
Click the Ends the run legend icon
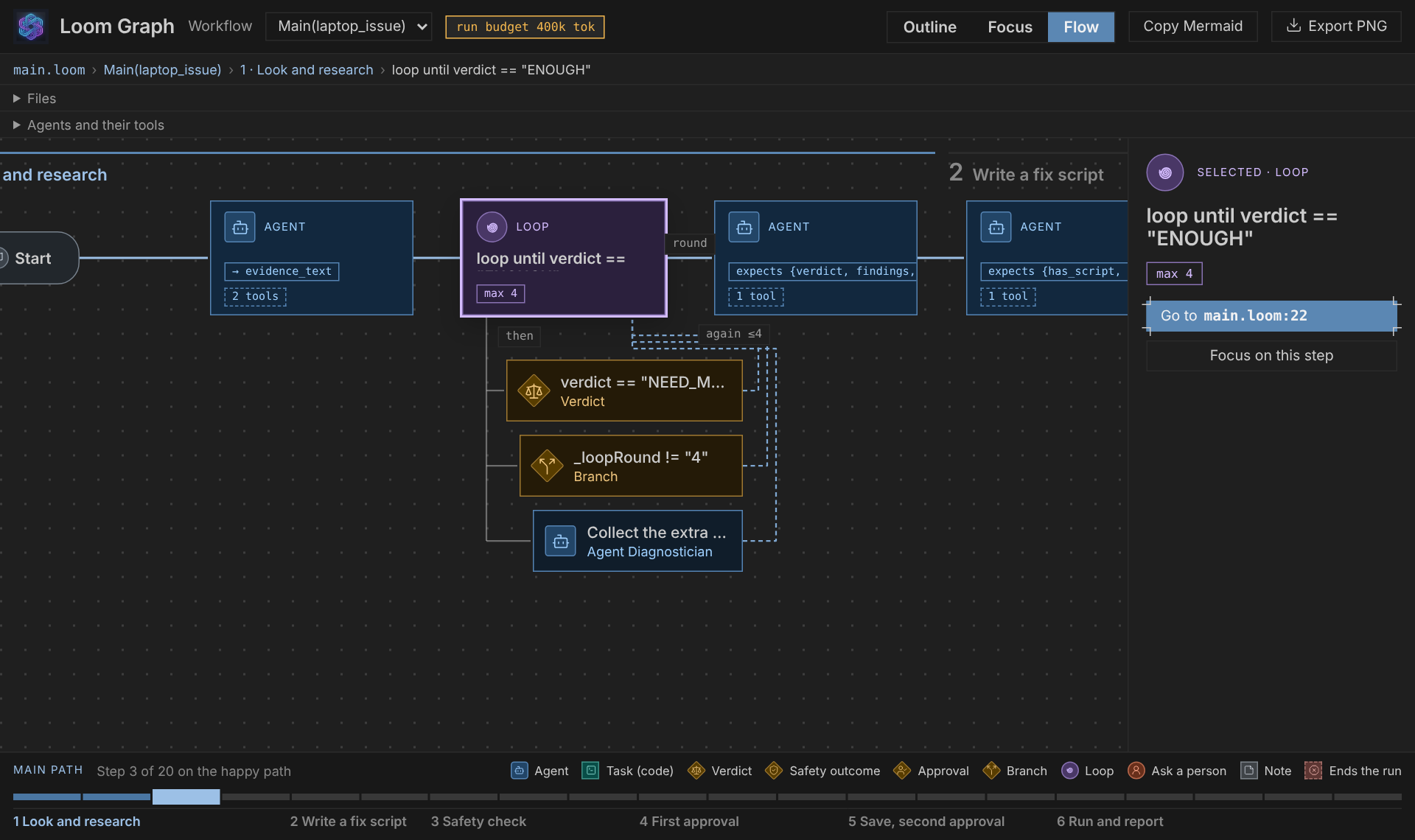pyautogui.click(x=1313, y=771)
